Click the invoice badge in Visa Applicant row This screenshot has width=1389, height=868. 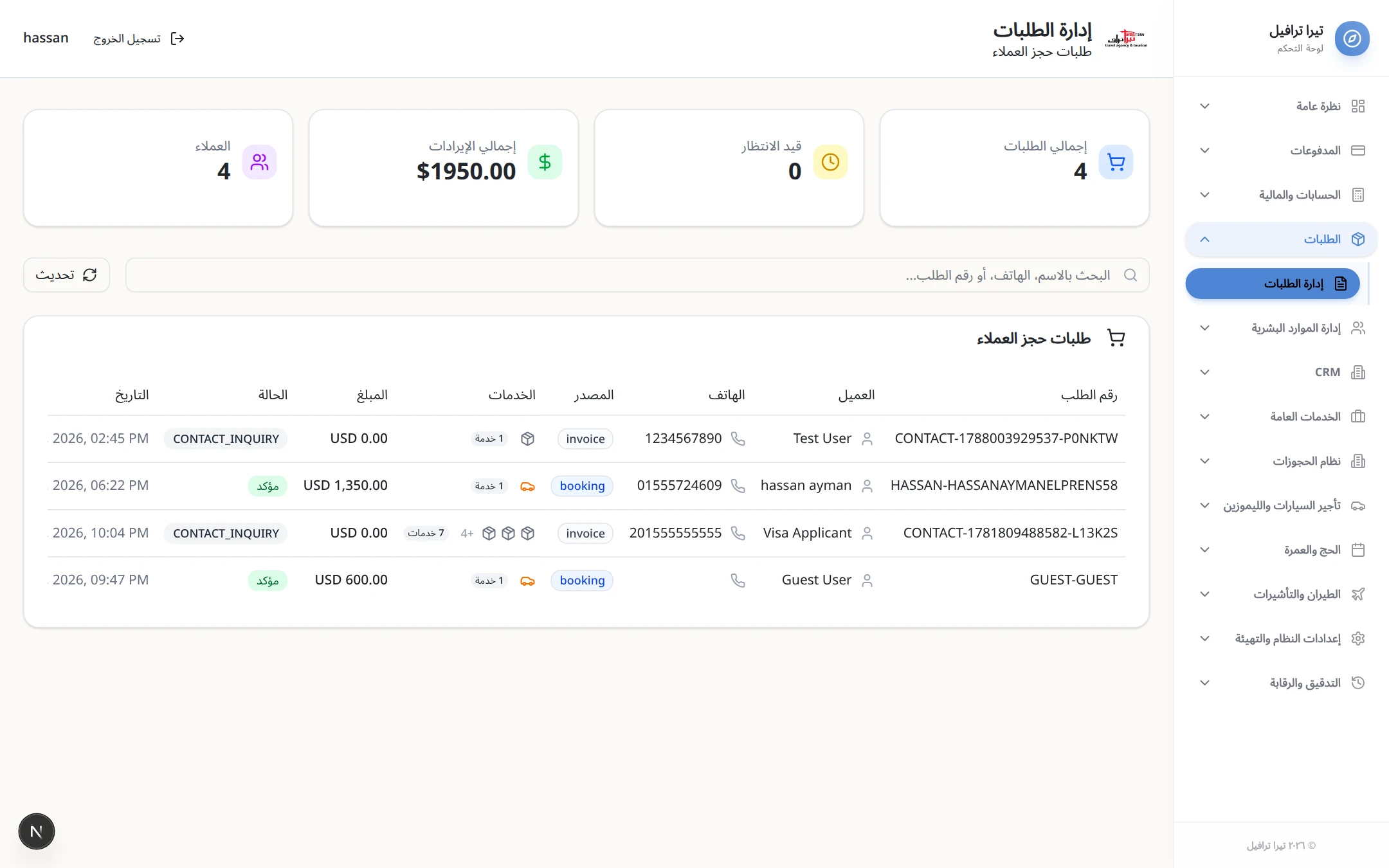point(585,533)
